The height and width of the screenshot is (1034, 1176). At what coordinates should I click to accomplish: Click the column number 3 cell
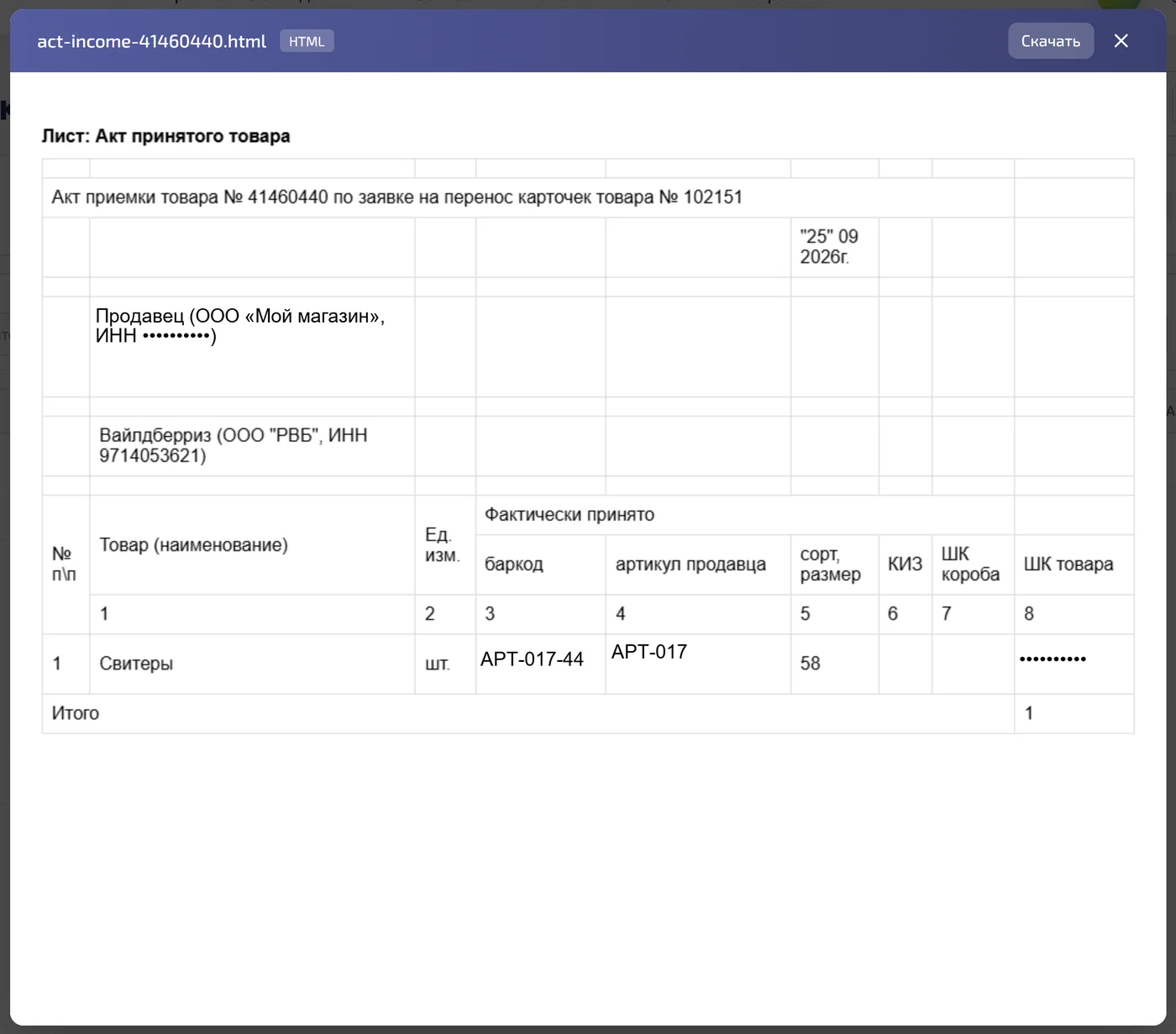(540, 614)
